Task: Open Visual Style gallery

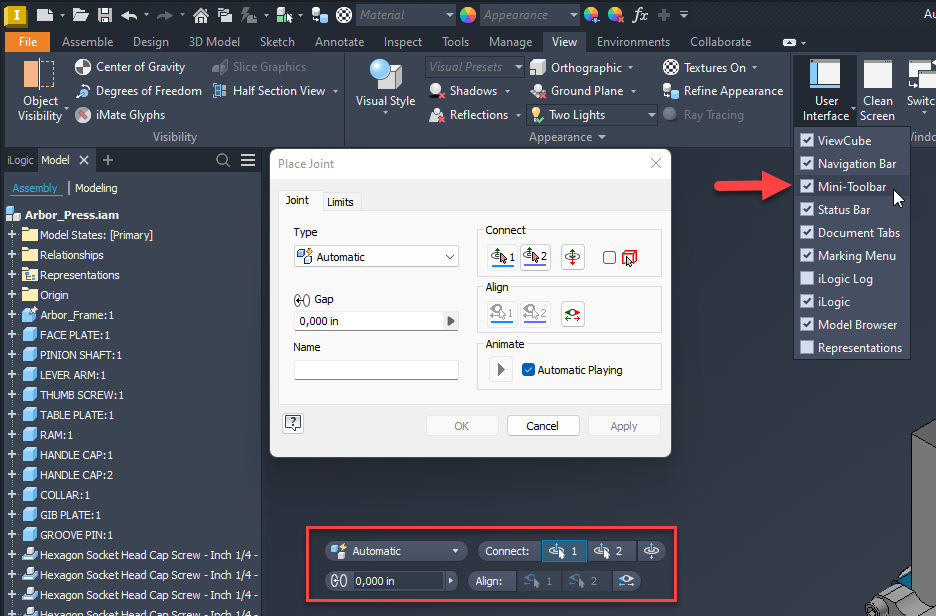Action: [386, 87]
